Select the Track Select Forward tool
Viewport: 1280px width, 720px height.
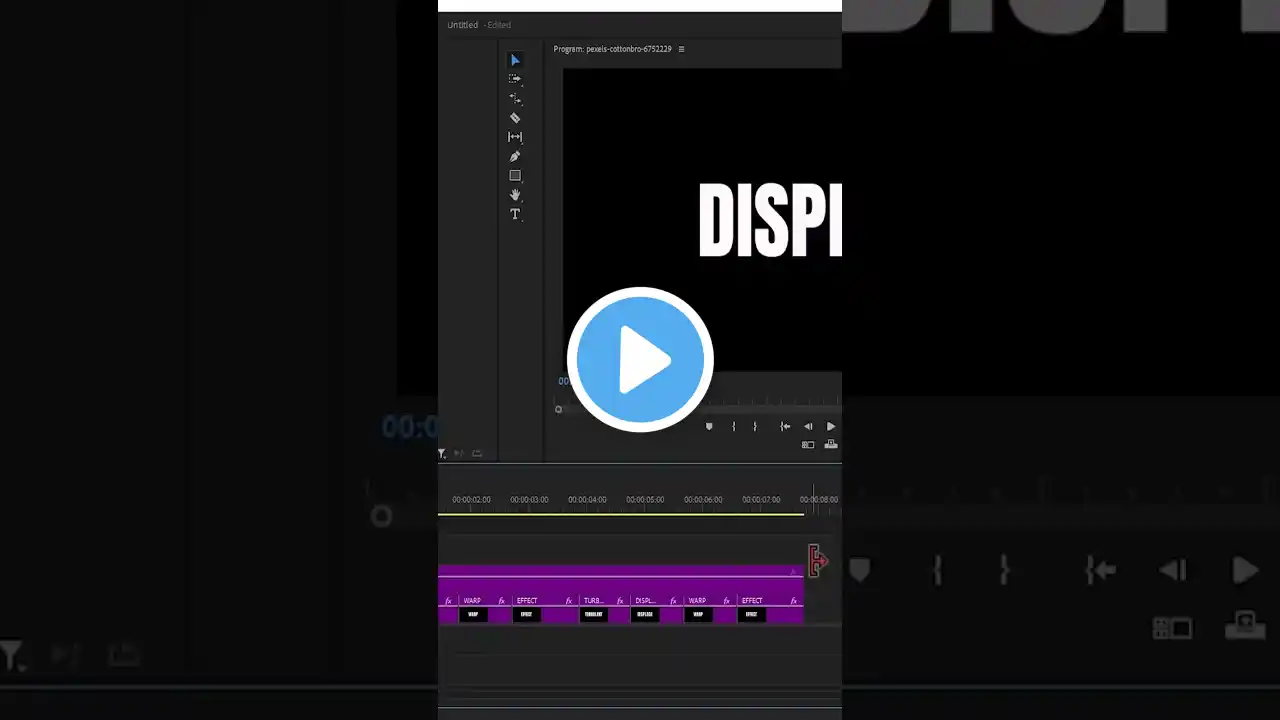[515, 79]
